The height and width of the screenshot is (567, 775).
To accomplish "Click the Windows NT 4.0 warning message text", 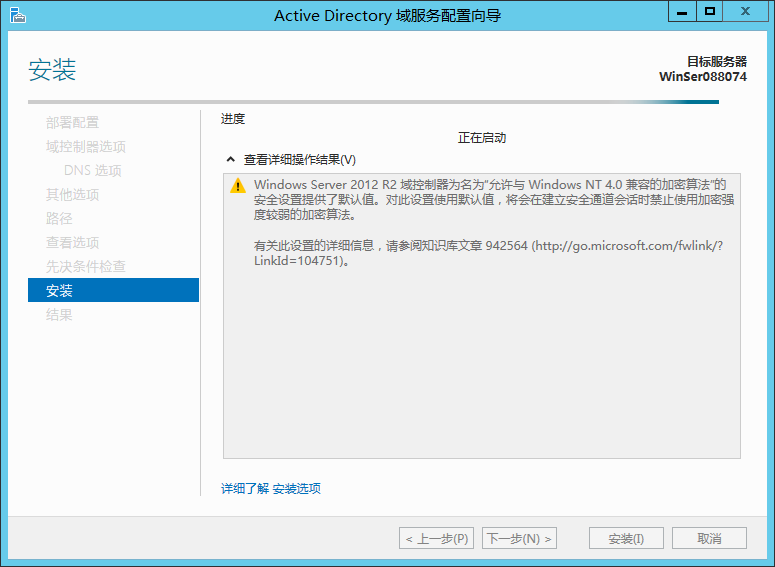I will (x=494, y=200).
